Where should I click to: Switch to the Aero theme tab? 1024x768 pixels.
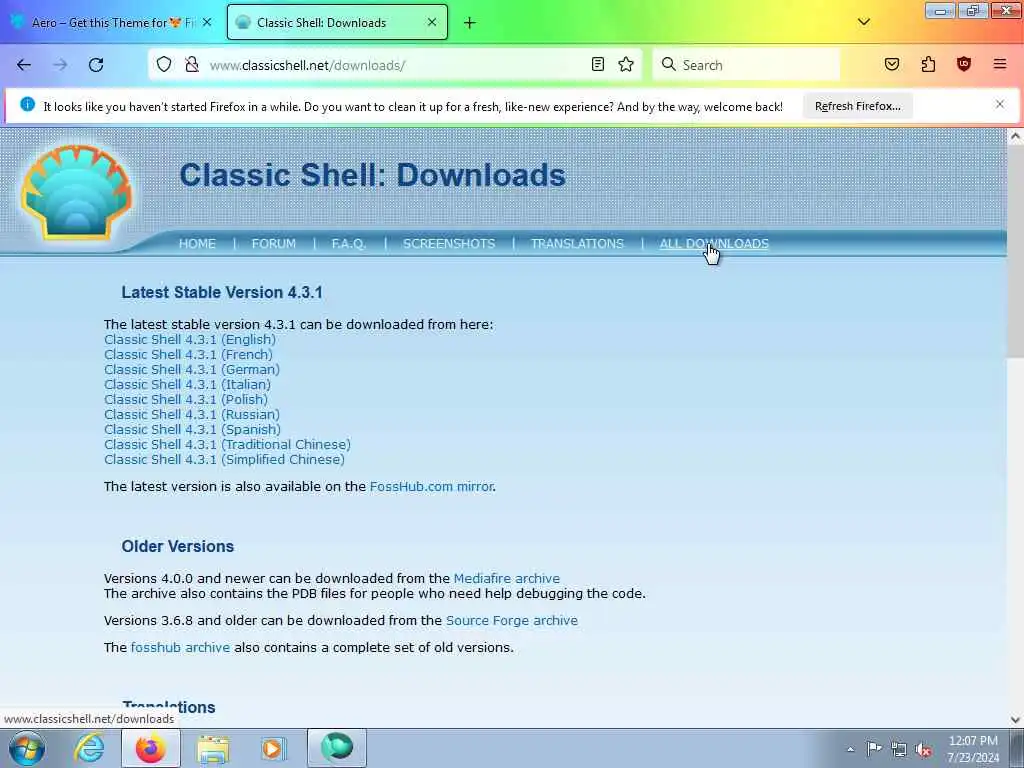pos(111,22)
